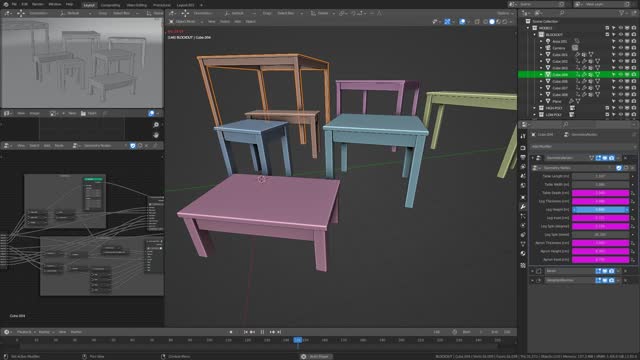Switch viewport to solid shading
The height and width of the screenshot is (360, 640).
point(492,22)
